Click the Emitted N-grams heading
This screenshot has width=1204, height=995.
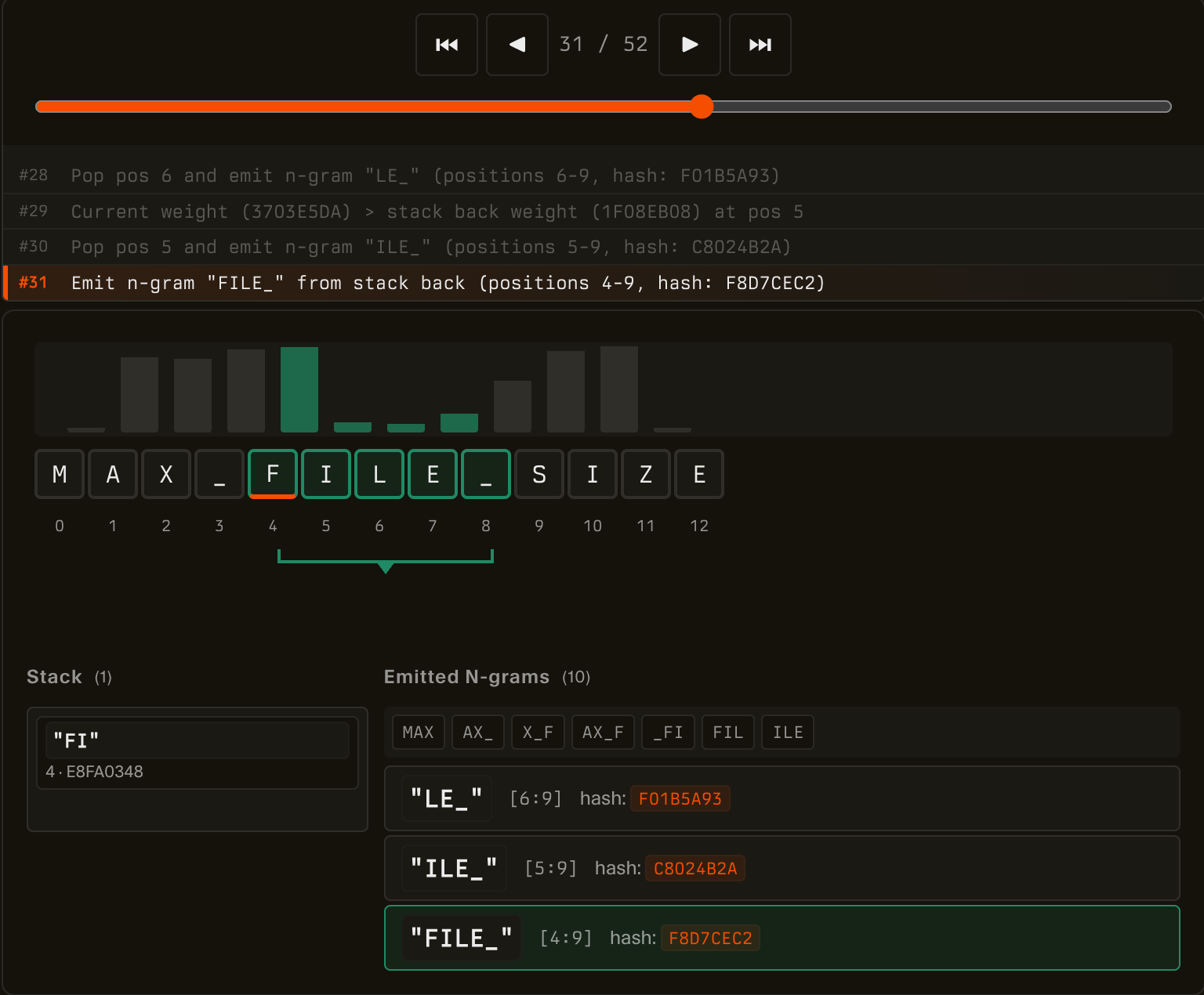tap(466, 677)
